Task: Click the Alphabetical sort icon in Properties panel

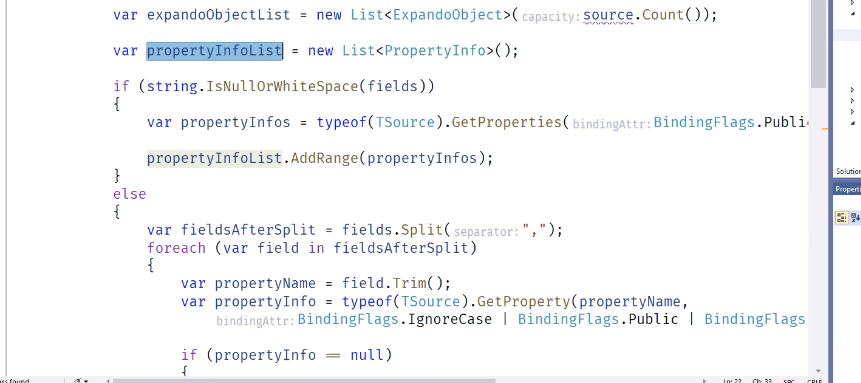Action: [856, 218]
